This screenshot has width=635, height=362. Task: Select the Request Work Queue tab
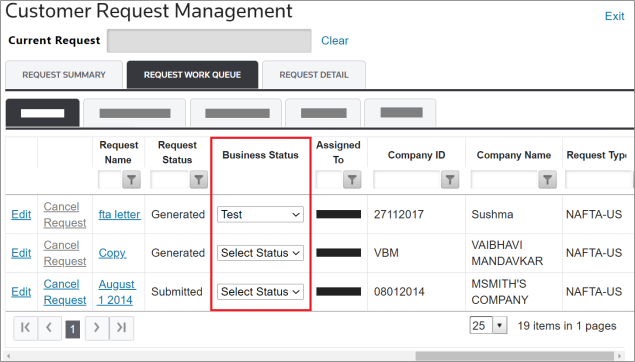click(192, 75)
